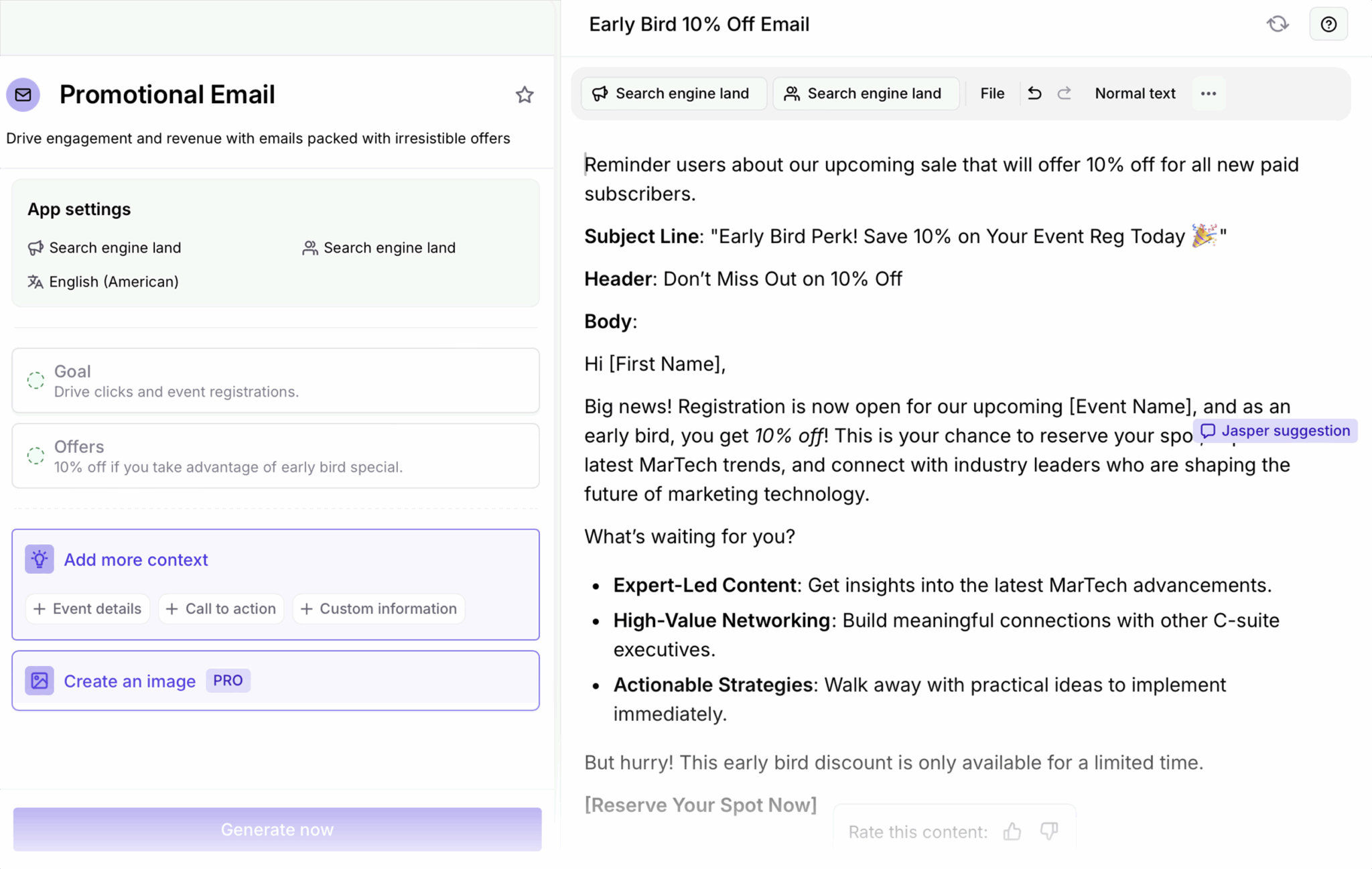This screenshot has width=1372, height=869.
Task: Open the help question mark button
Action: tap(1328, 24)
